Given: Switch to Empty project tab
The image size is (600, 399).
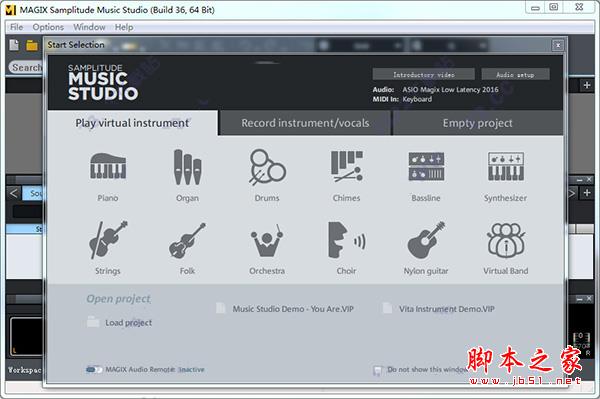Looking at the screenshot, I should click(478, 123).
